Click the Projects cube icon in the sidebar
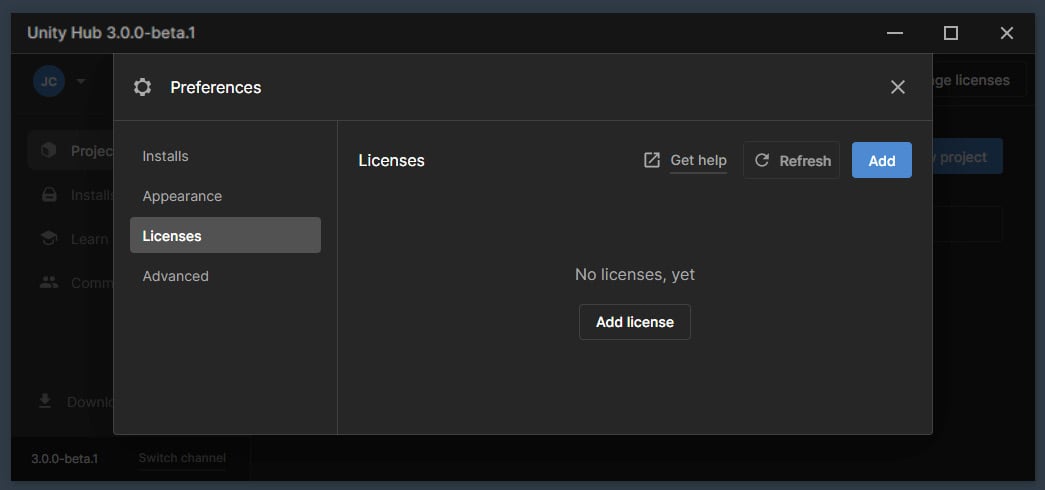 point(49,151)
